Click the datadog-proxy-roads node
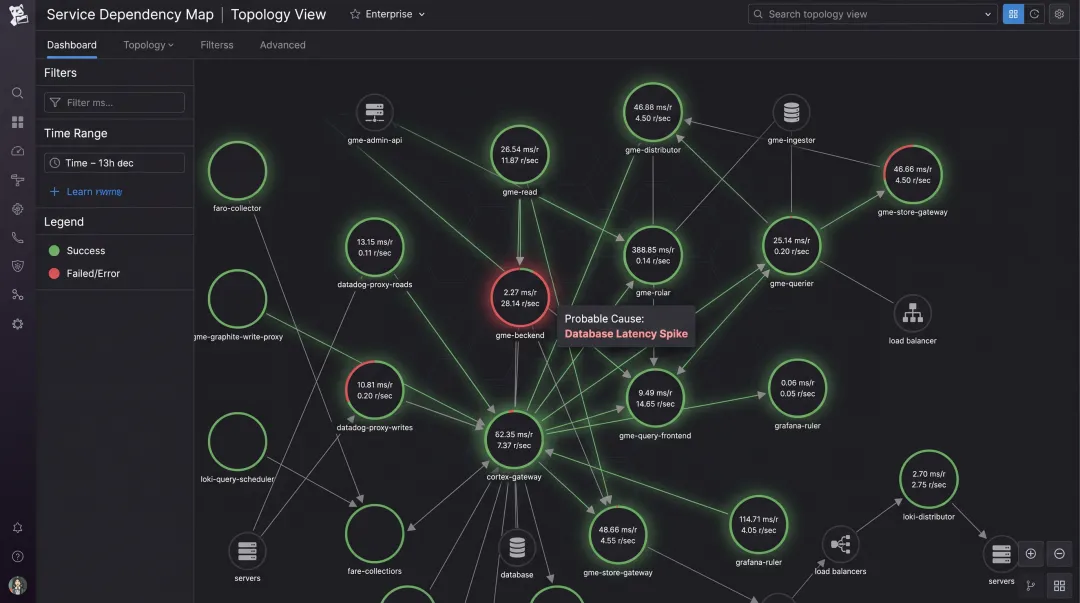Image resolution: width=1080 pixels, height=603 pixels. (x=375, y=247)
